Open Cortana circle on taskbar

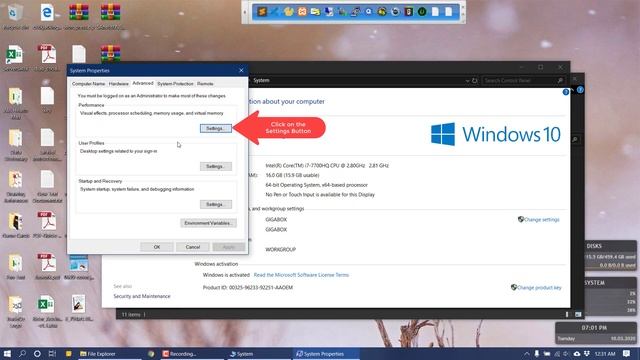pyautogui.click(x=37, y=353)
